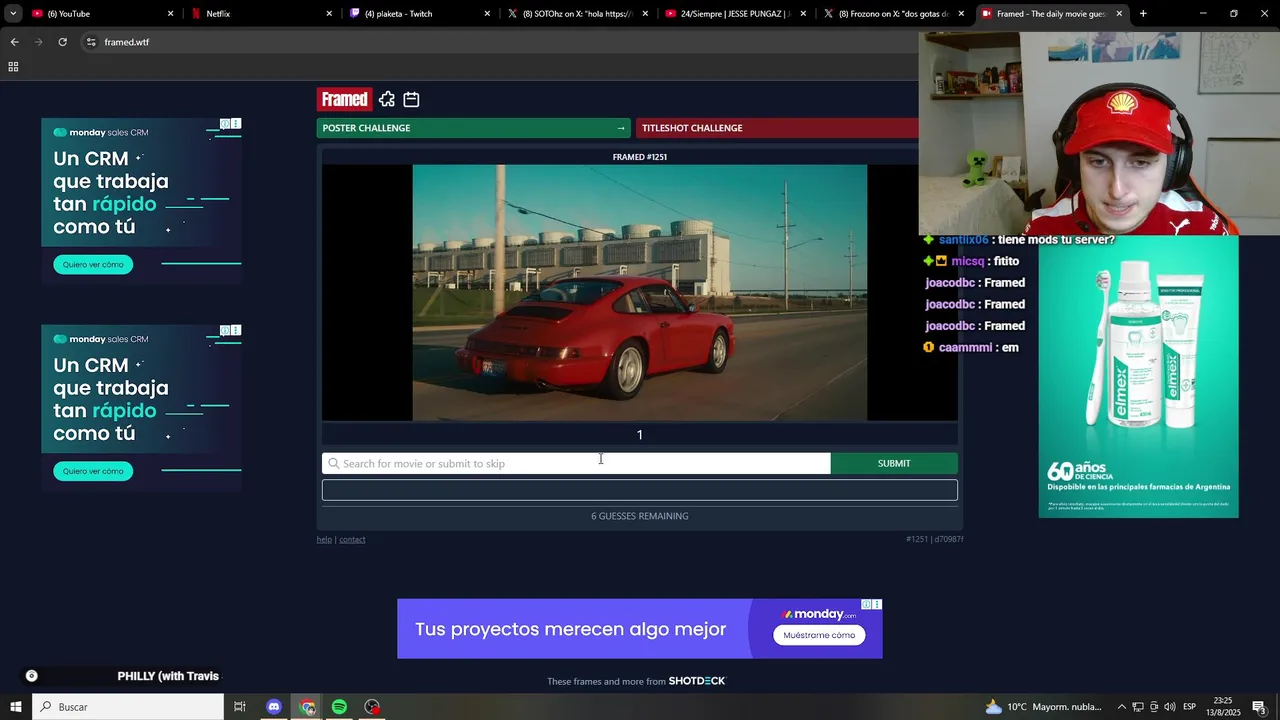The width and height of the screenshot is (1280, 720).
Task: Open the Windows Start menu
Action: pyautogui.click(x=16, y=707)
